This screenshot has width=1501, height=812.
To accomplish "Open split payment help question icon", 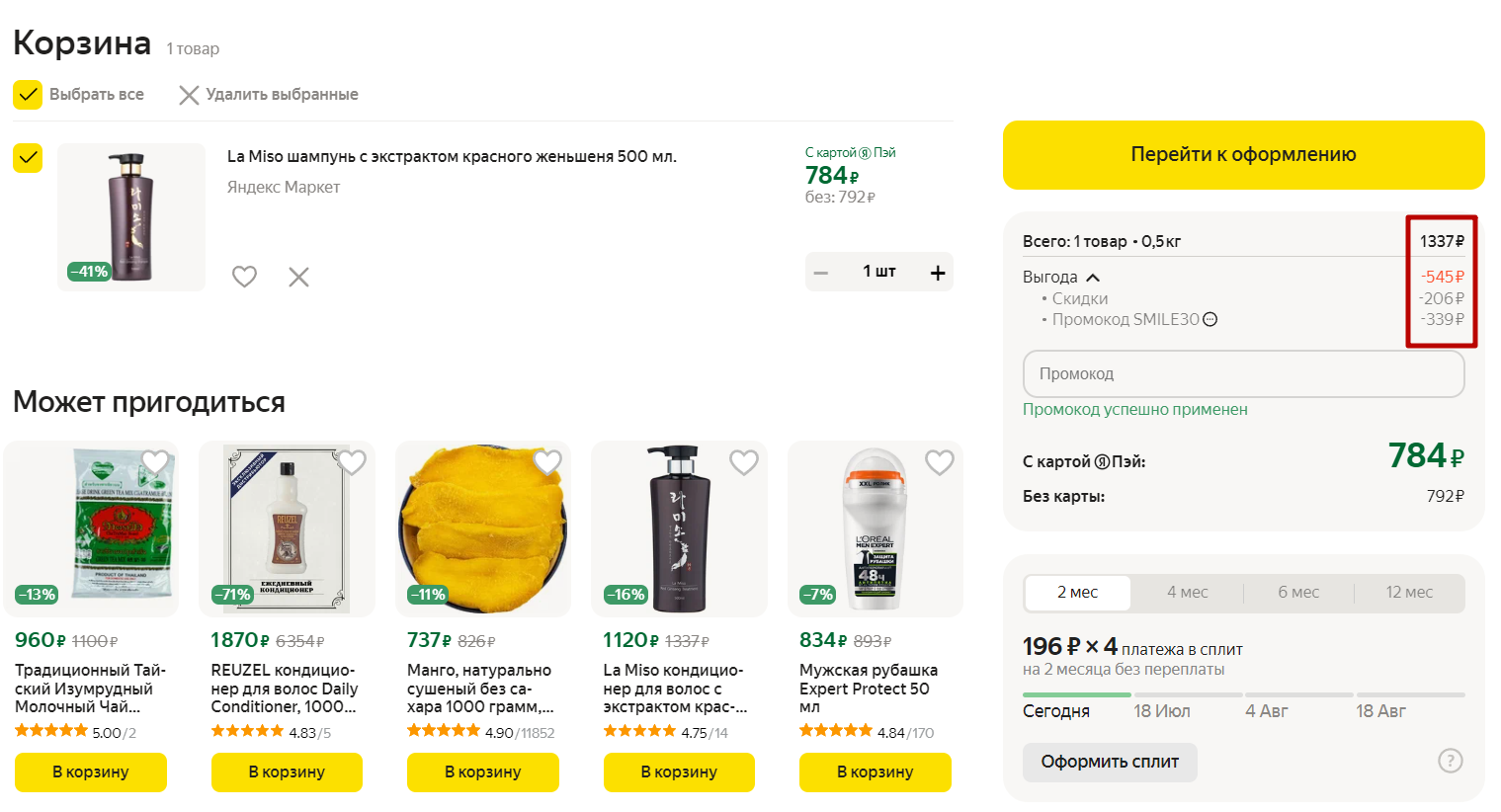I will (1450, 761).
